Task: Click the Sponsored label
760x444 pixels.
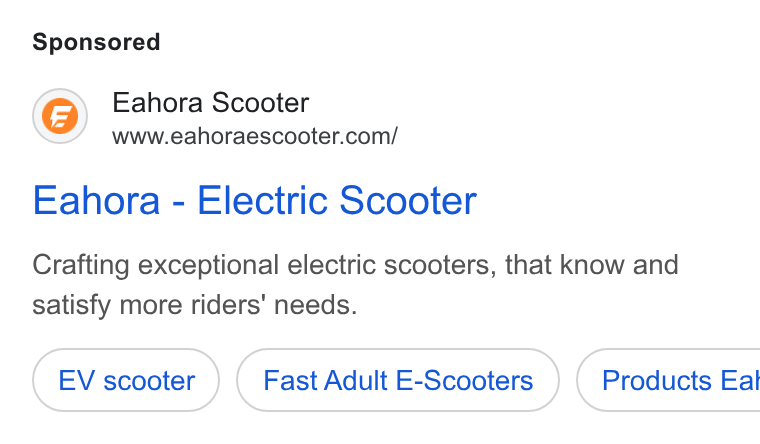Action: 96,42
